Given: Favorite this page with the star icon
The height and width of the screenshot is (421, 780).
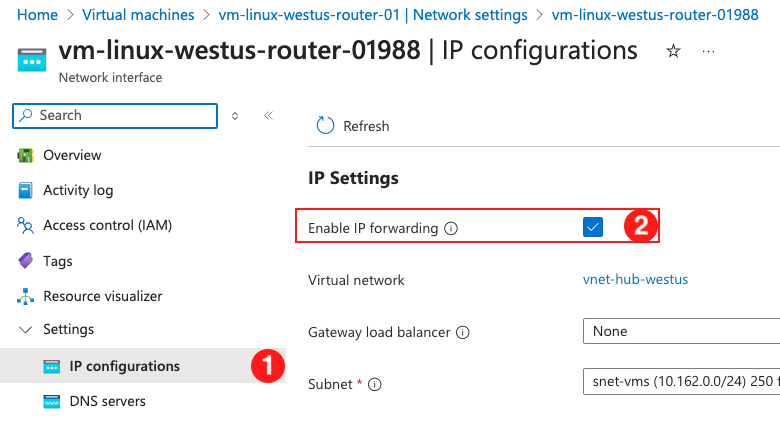Looking at the screenshot, I should (673, 51).
